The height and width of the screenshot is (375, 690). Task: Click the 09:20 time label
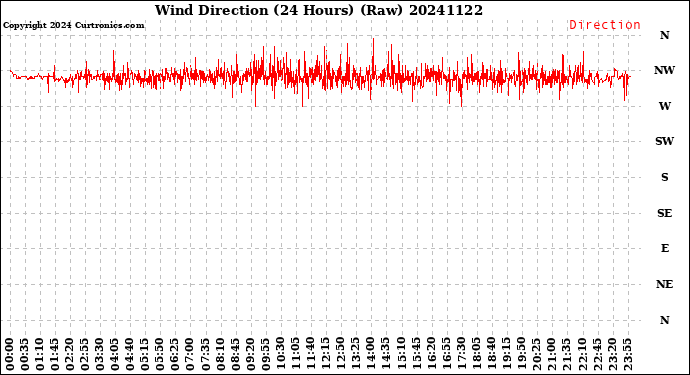[x=251, y=355]
